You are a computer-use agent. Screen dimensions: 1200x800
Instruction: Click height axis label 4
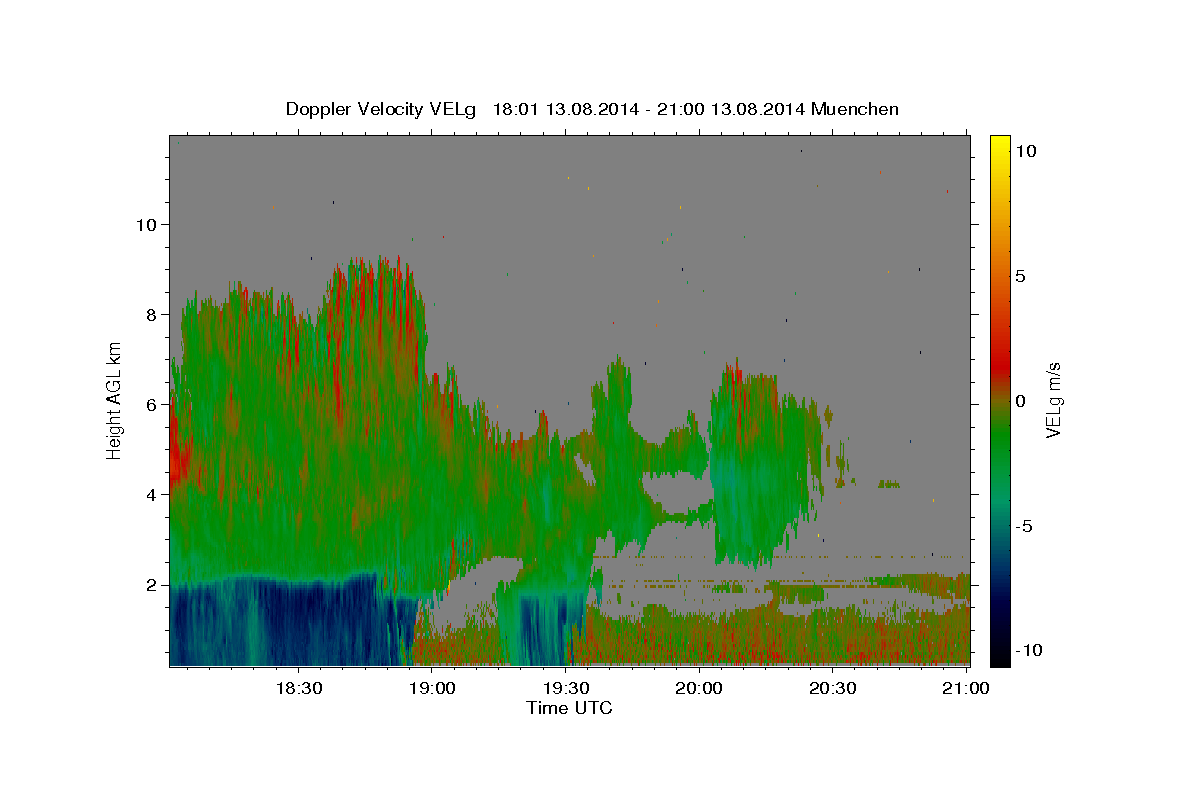click(154, 495)
